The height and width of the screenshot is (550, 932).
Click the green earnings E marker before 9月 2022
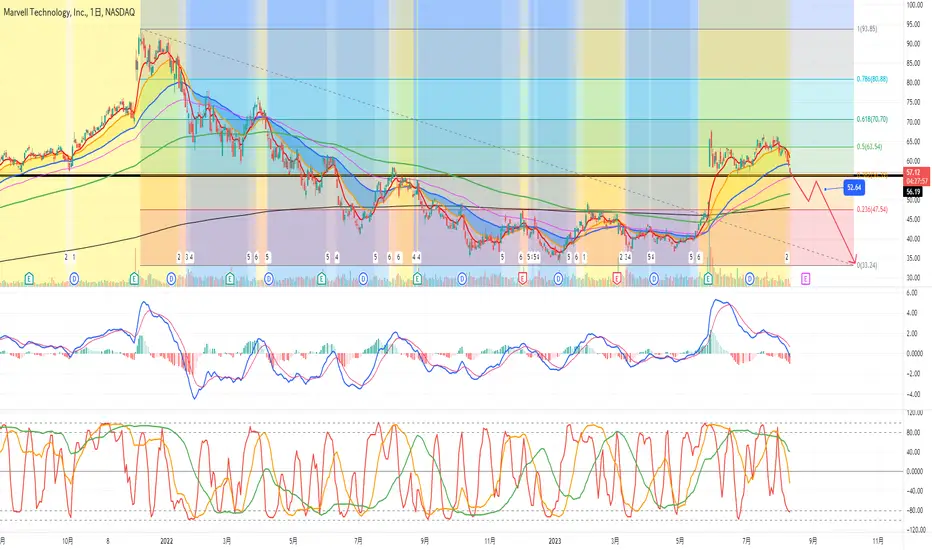click(x=417, y=278)
